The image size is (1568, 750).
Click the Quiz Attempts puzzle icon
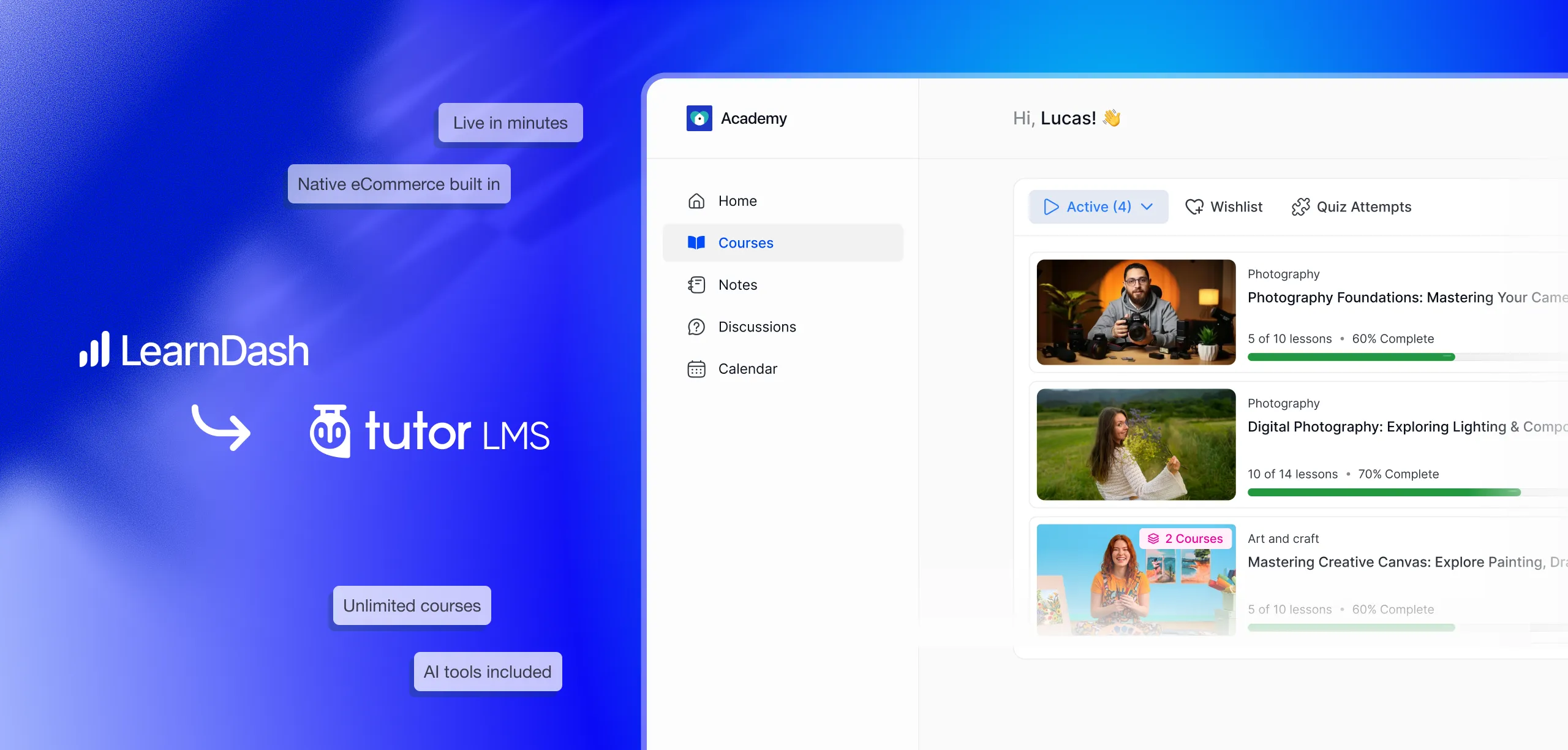pos(1300,207)
